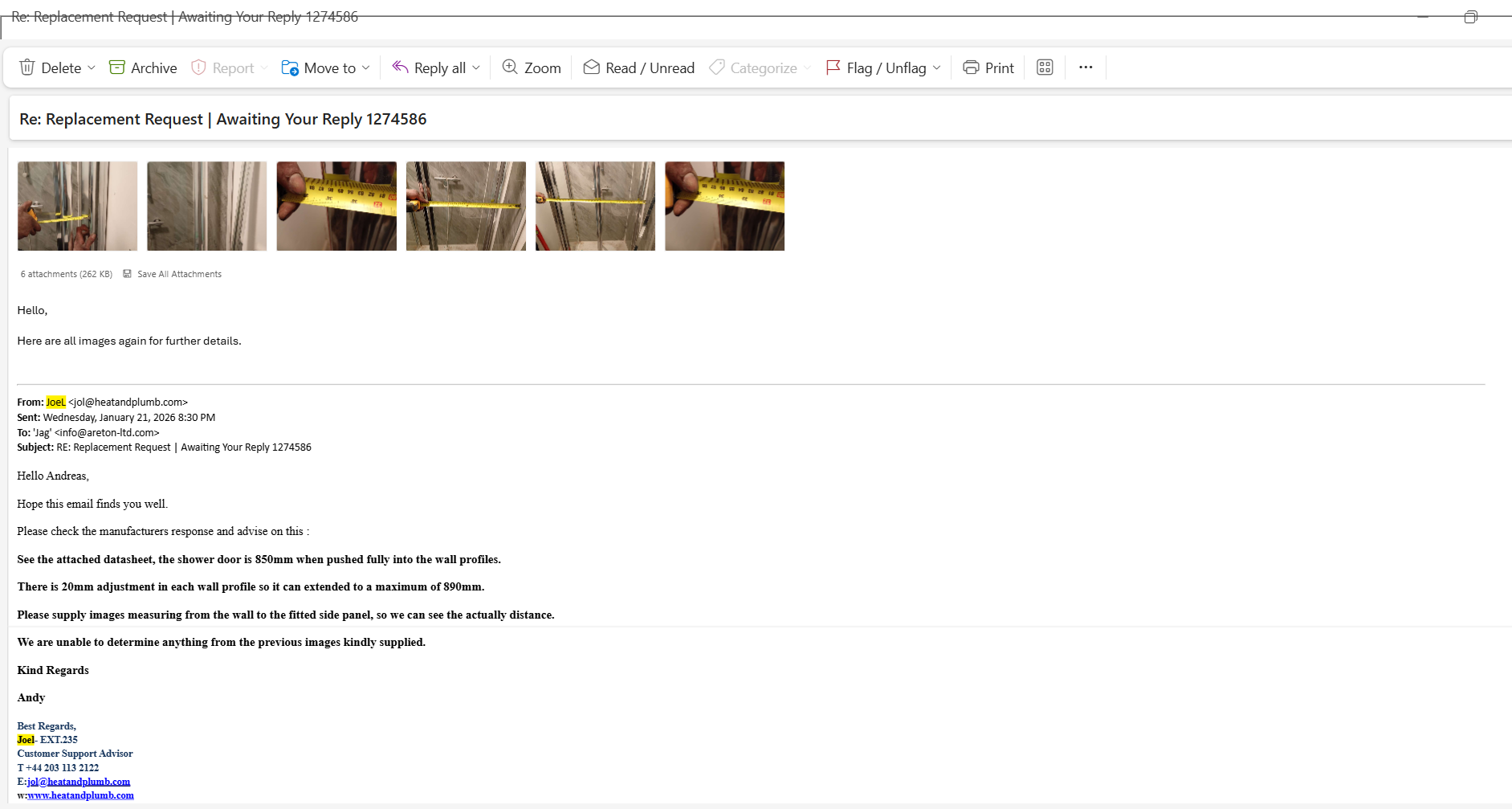
Task: Open the Flag options dropdown arrow
Action: click(x=937, y=67)
